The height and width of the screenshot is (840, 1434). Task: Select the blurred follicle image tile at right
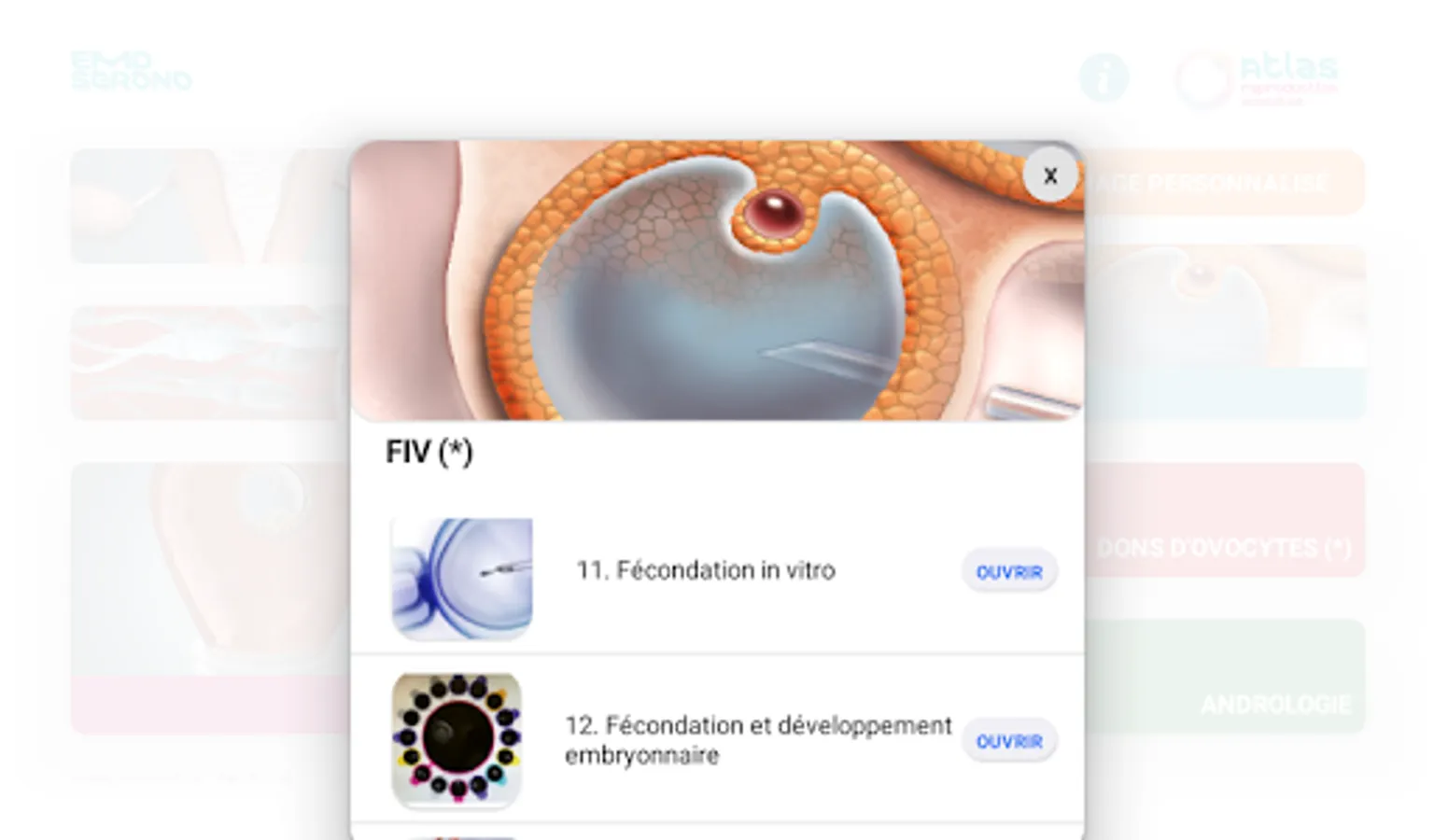point(1225,331)
